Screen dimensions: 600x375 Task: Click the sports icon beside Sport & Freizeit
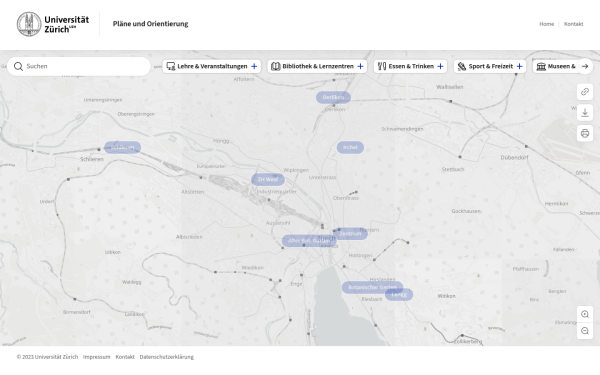pos(462,67)
